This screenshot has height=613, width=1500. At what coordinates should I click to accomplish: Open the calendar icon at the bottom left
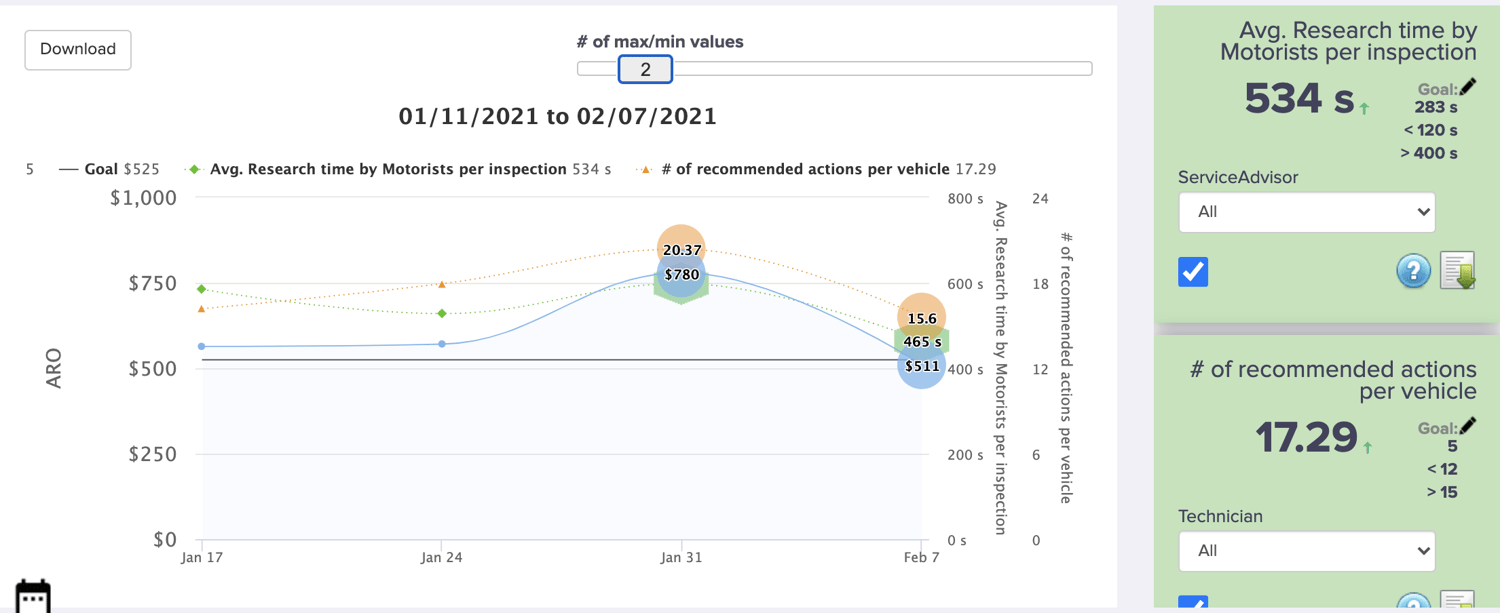[33, 597]
